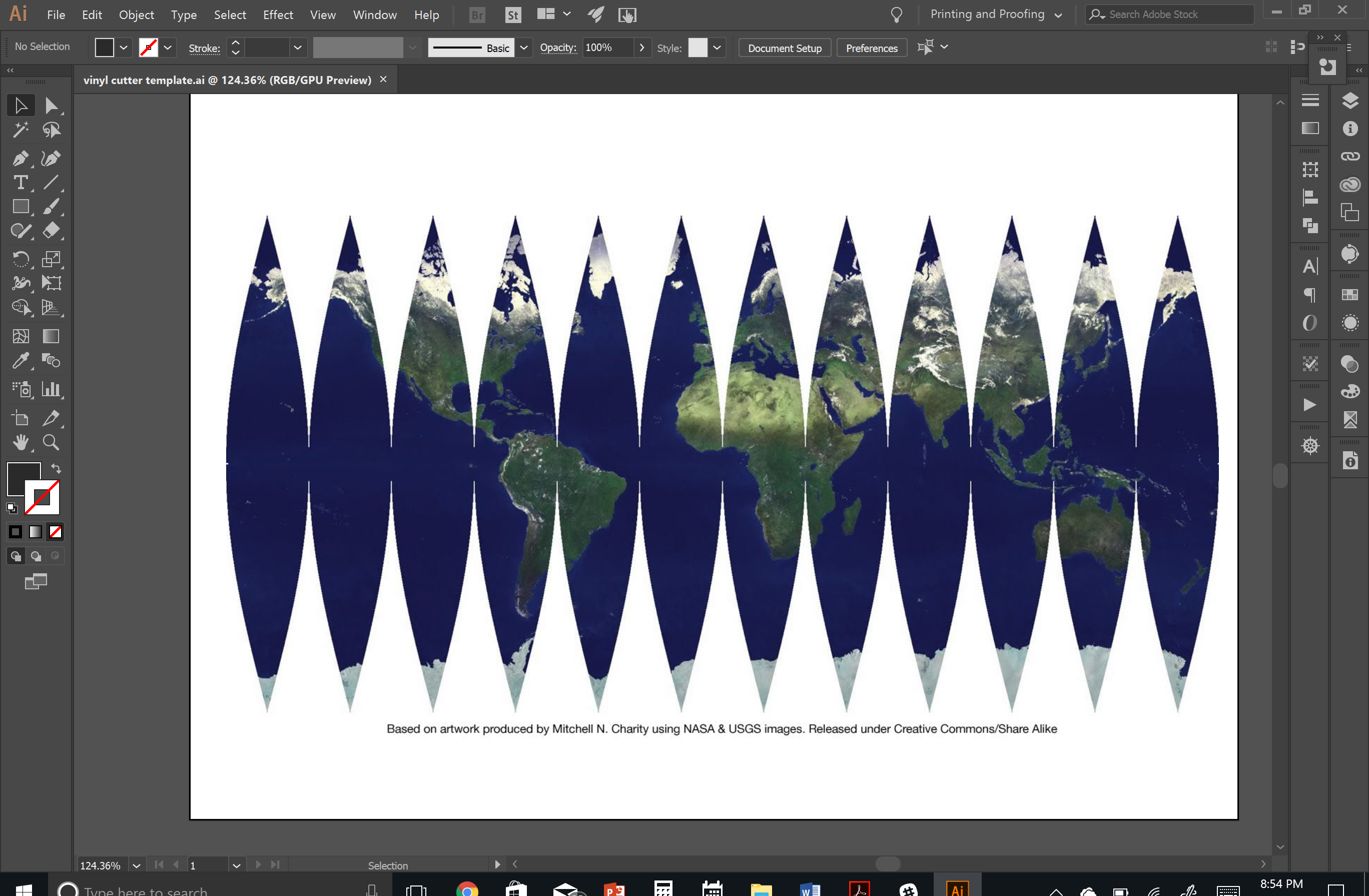Swap fill and stroke arrow

coord(56,468)
